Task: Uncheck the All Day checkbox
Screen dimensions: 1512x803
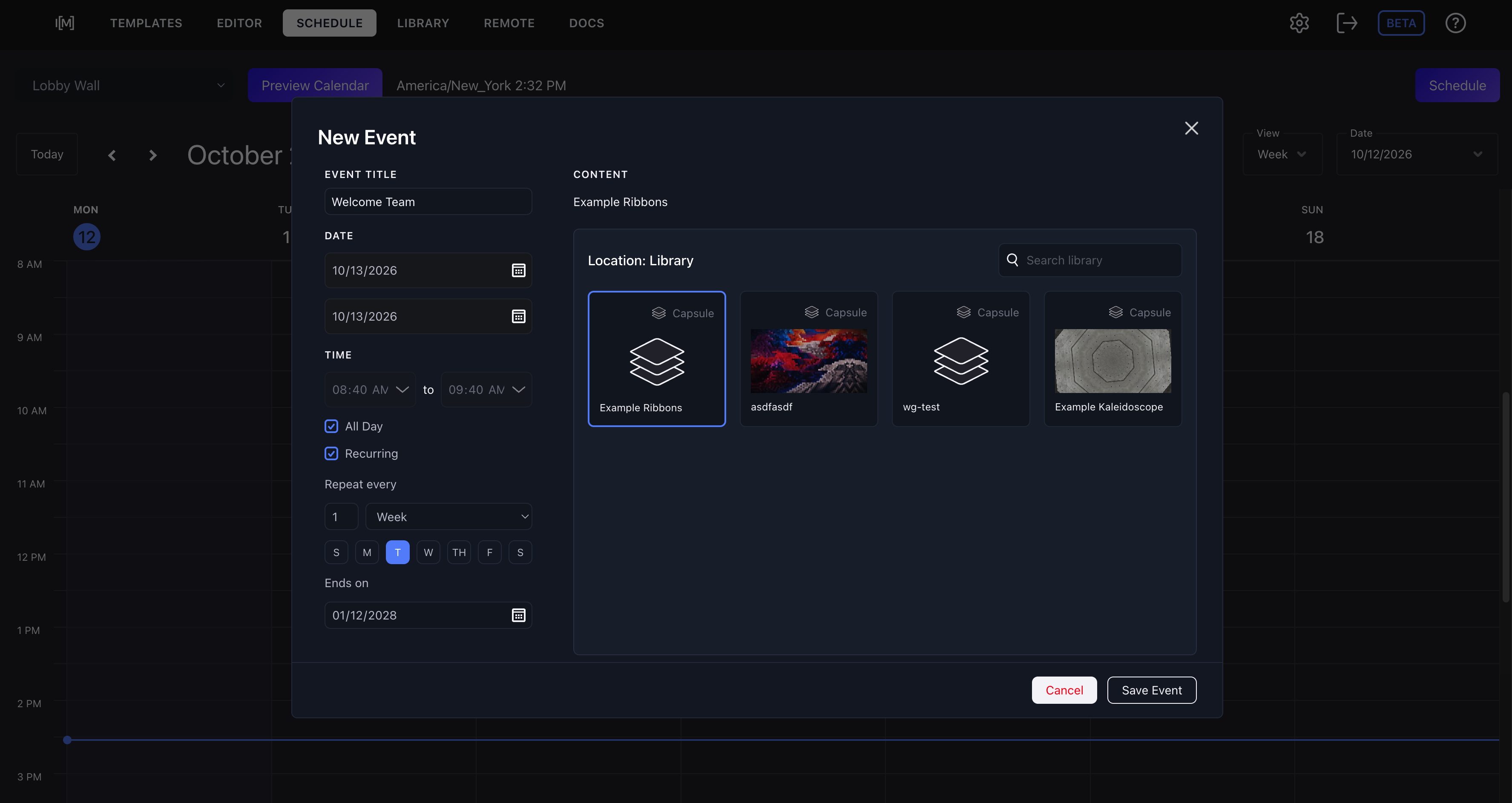Action: pos(332,427)
